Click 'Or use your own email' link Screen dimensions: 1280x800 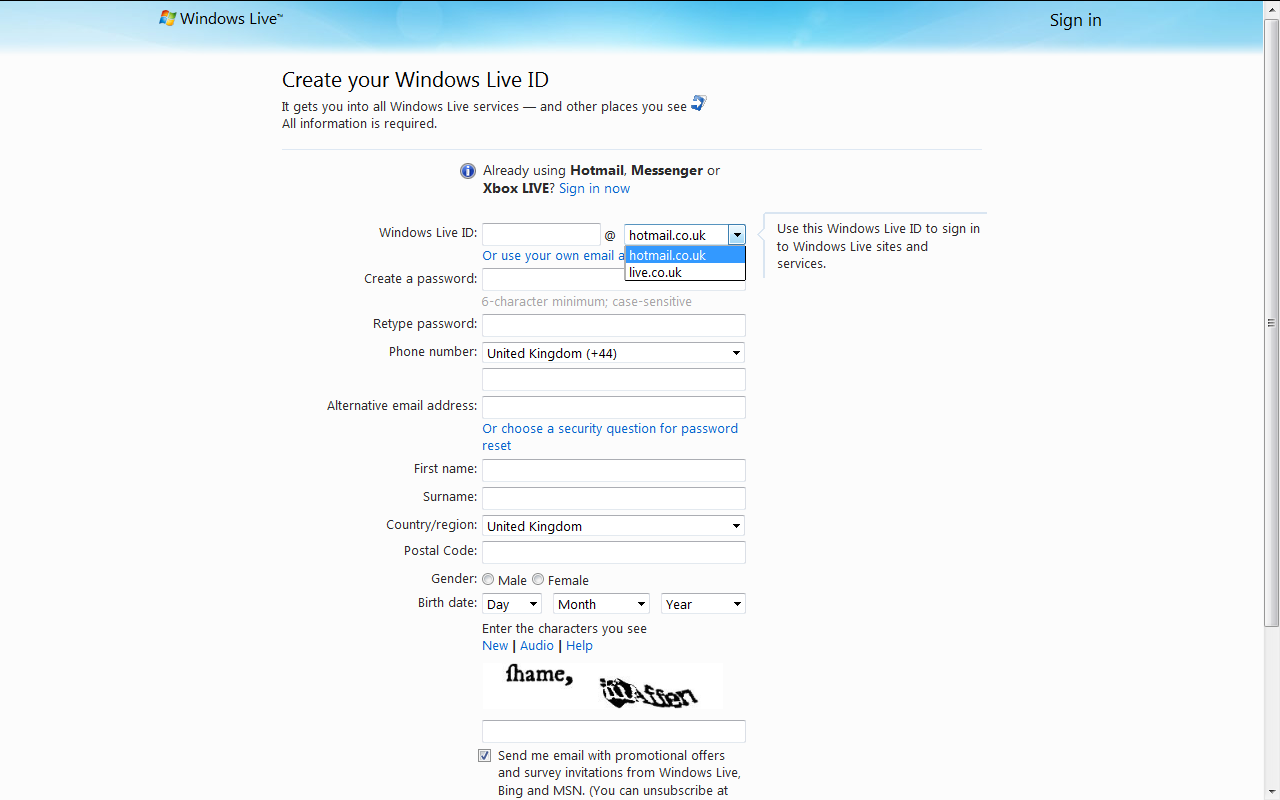click(x=553, y=255)
